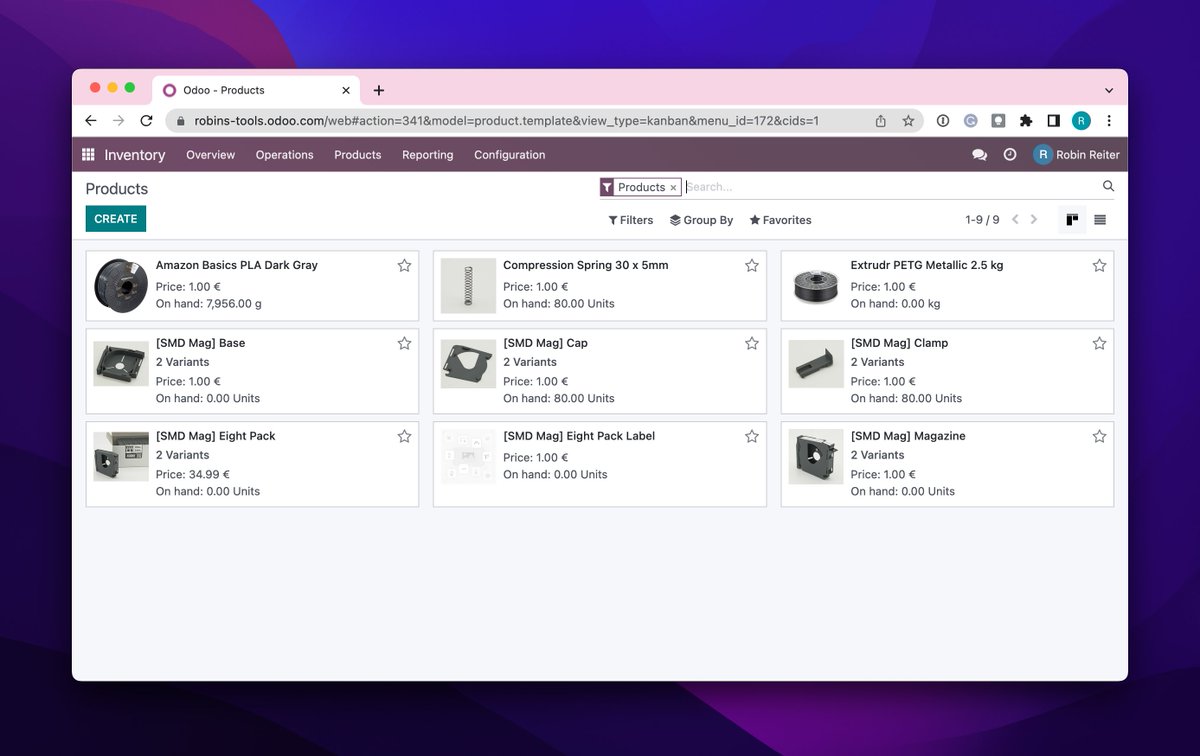Favorite the [SMD Mag] Cap product
Viewport: 1200px width, 756px height.
click(x=752, y=343)
